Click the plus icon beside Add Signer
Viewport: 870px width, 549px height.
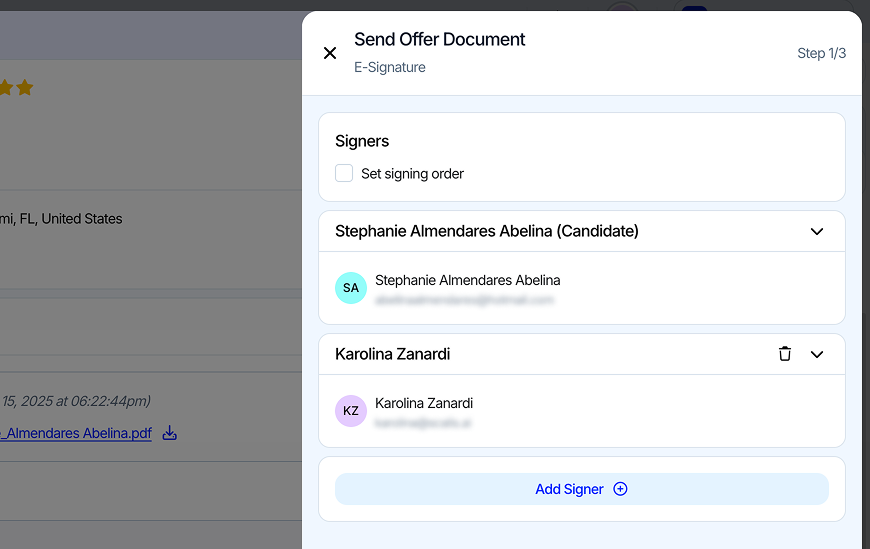[620, 489]
